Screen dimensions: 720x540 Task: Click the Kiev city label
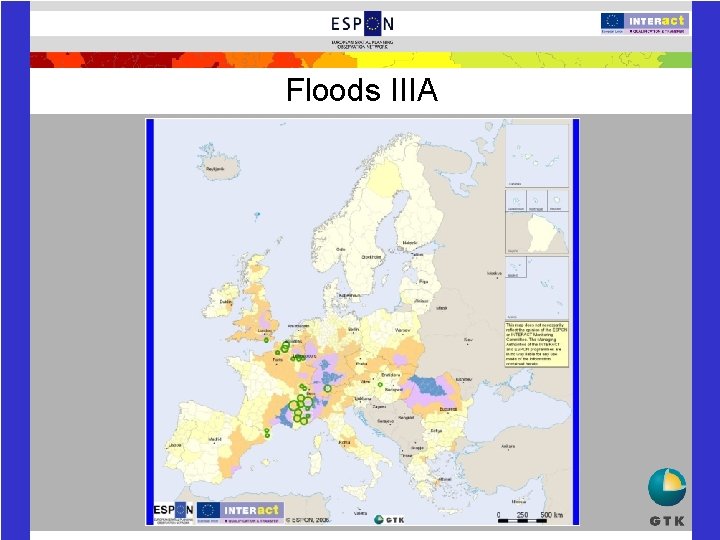pos(468,340)
